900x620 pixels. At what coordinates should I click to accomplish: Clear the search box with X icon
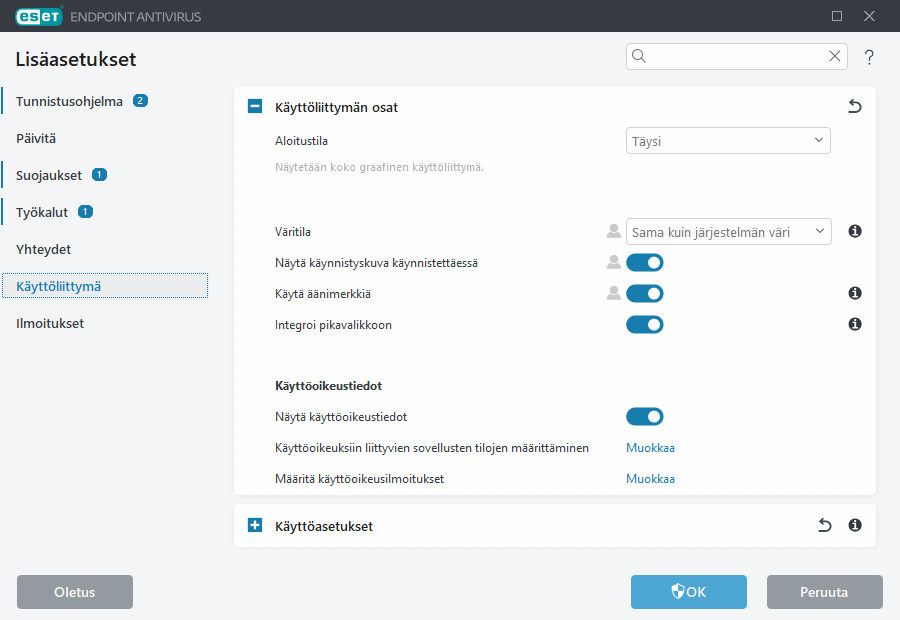834,57
